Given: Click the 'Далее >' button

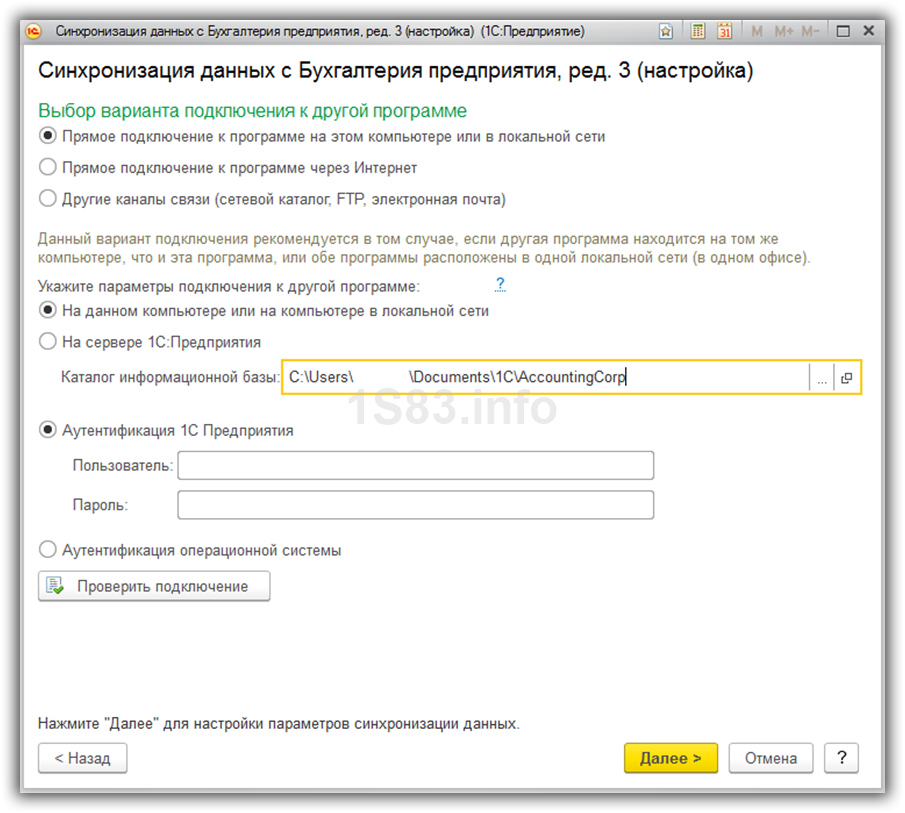Looking at the screenshot, I should [x=671, y=758].
